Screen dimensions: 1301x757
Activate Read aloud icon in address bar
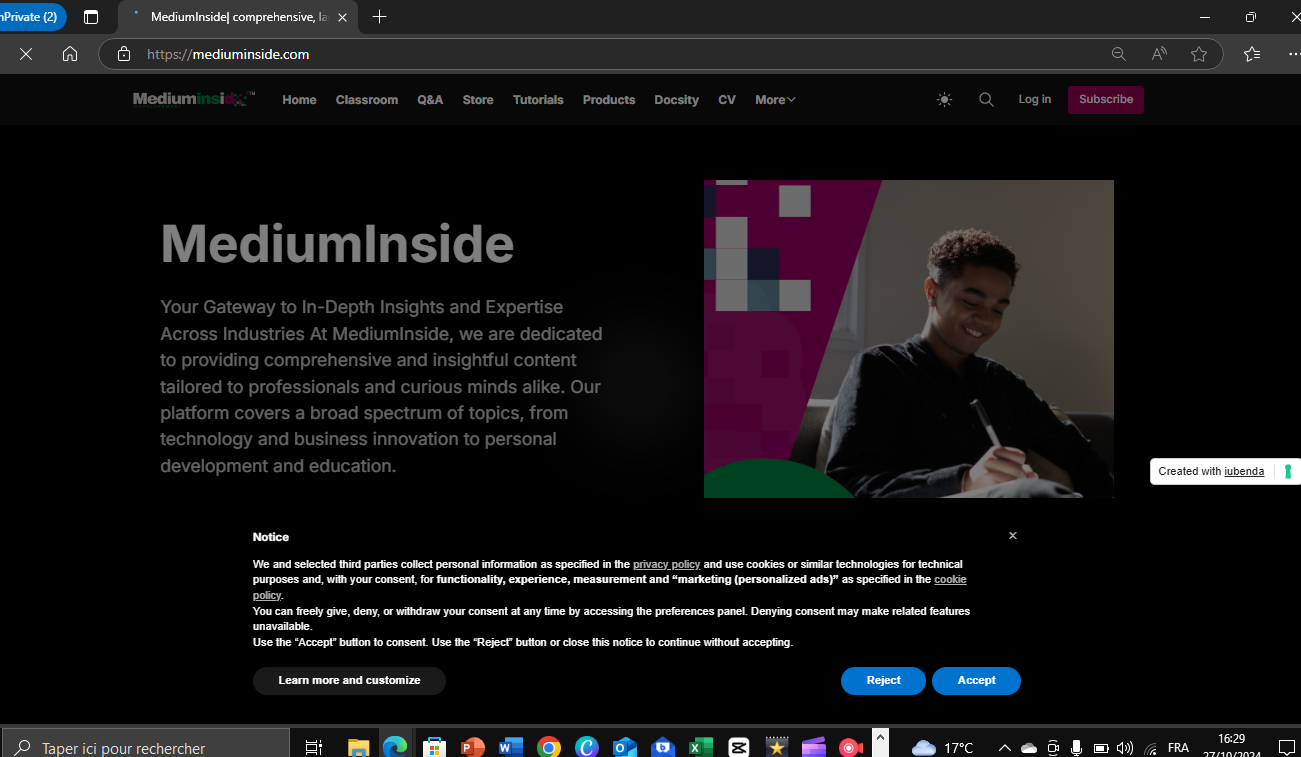tap(1159, 54)
